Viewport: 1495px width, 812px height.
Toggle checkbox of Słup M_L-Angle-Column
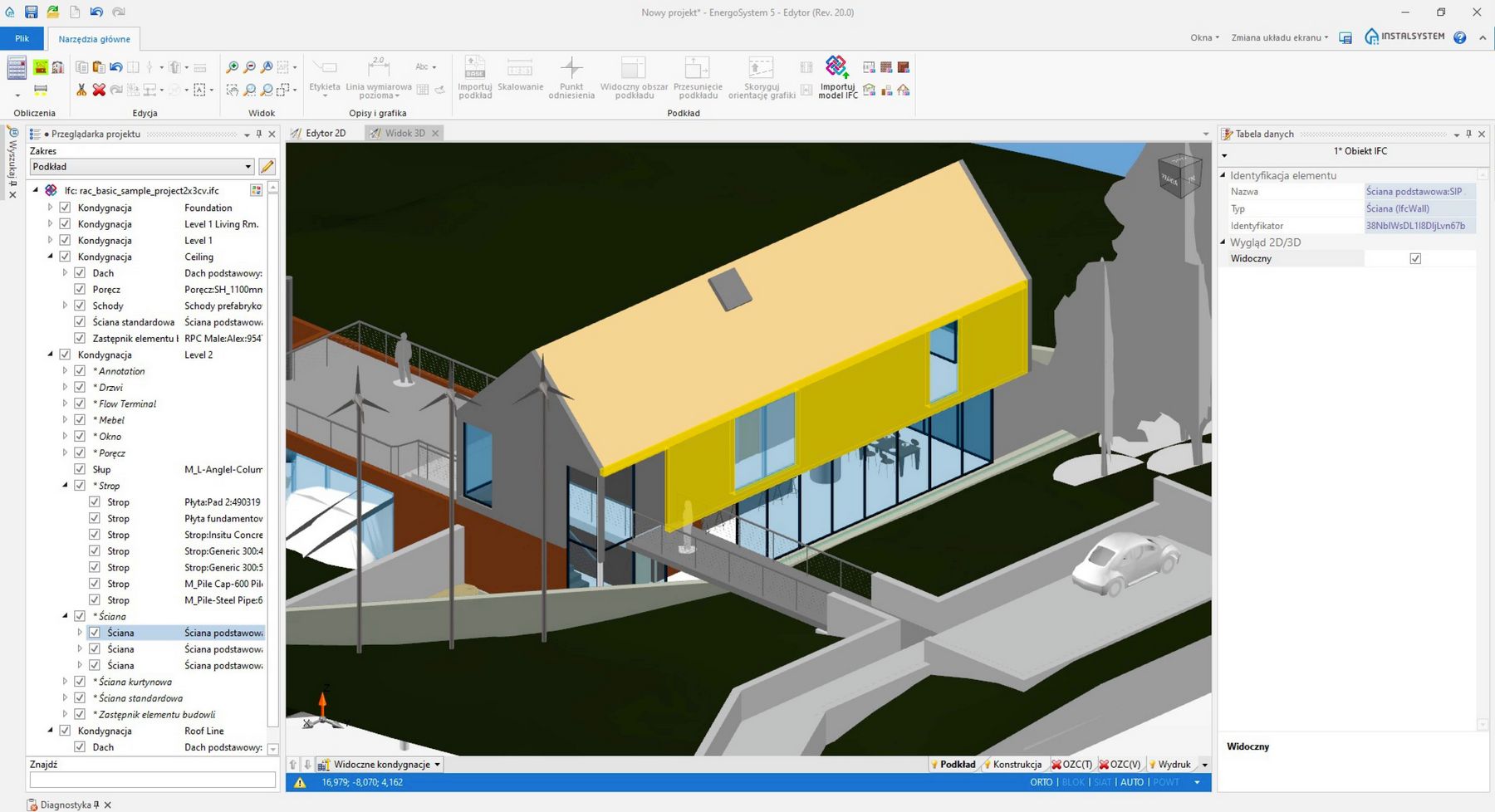[x=80, y=470]
